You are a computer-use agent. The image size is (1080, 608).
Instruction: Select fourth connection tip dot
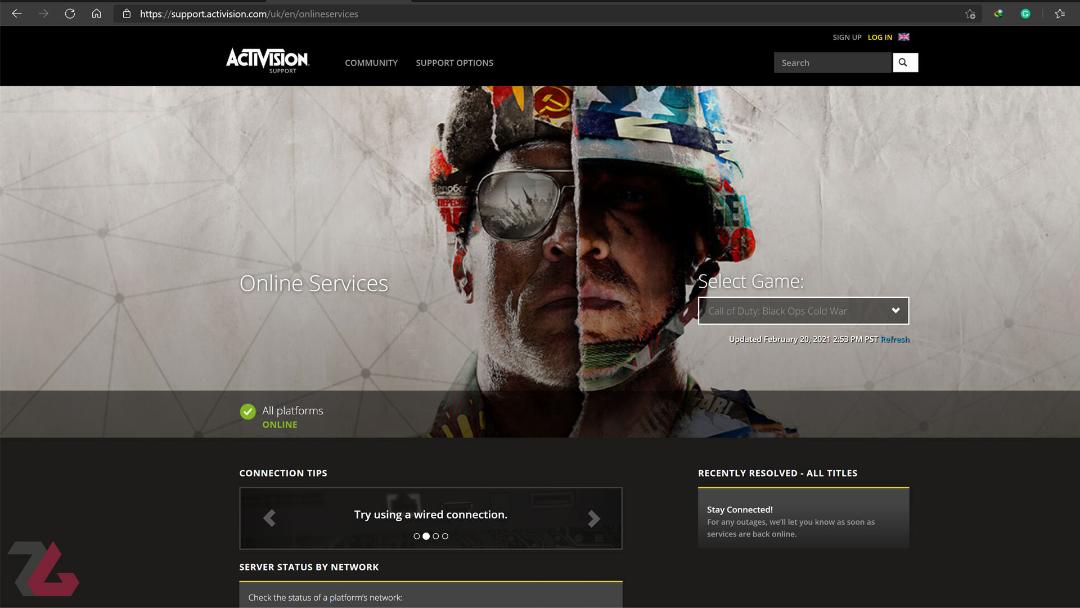tap(445, 536)
